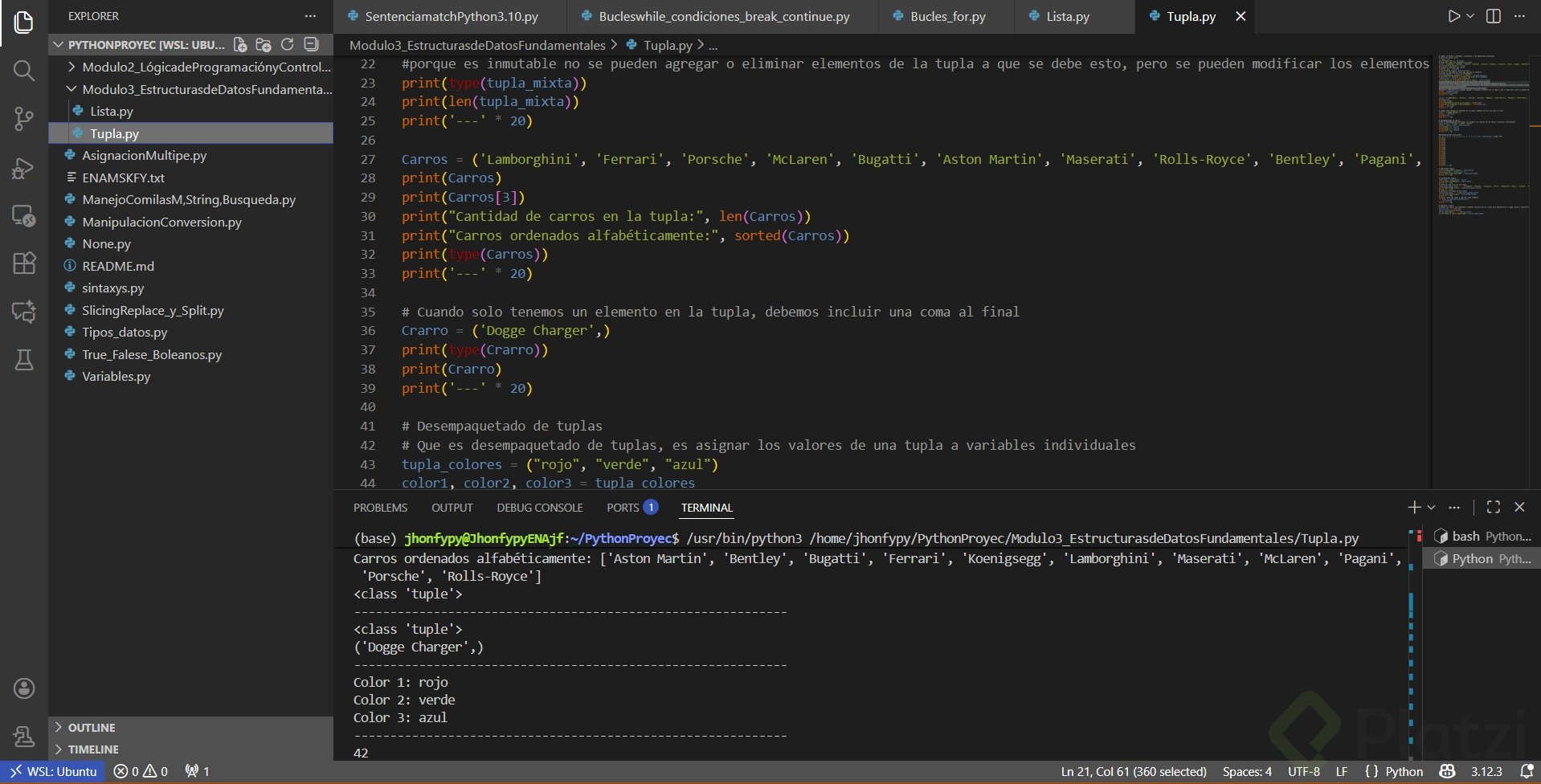This screenshot has height=784, width=1541.
Task: Open Run and Debug view
Action: (x=24, y=168)
